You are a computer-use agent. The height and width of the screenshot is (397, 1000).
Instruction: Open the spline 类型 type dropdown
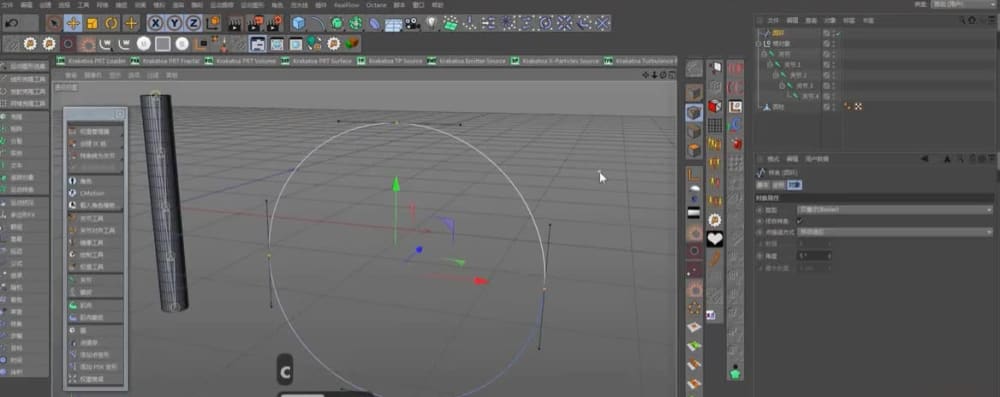895,209
